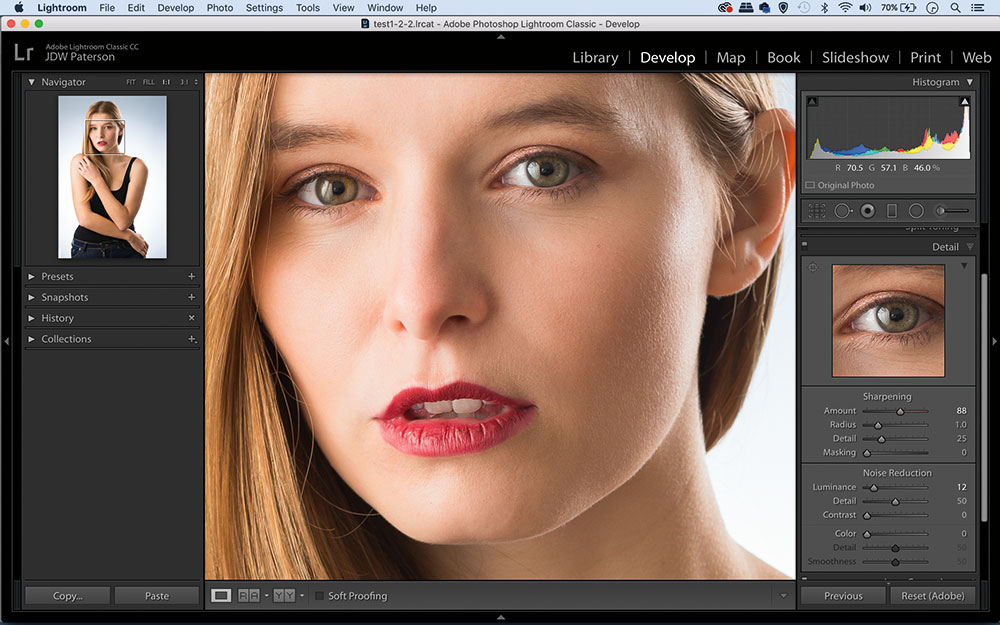Screen dimensions: 1000x625
Task: Collapse the Detail panel triangle
Action: click(x=969, y=247)
